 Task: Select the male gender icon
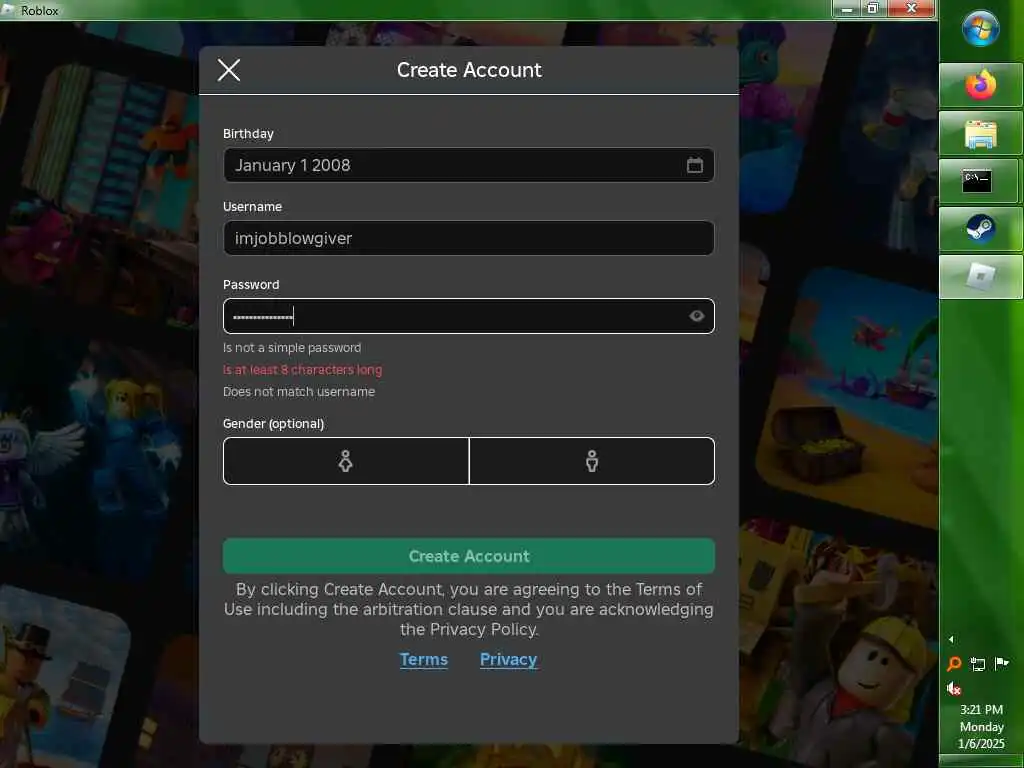tap(592, 461)
